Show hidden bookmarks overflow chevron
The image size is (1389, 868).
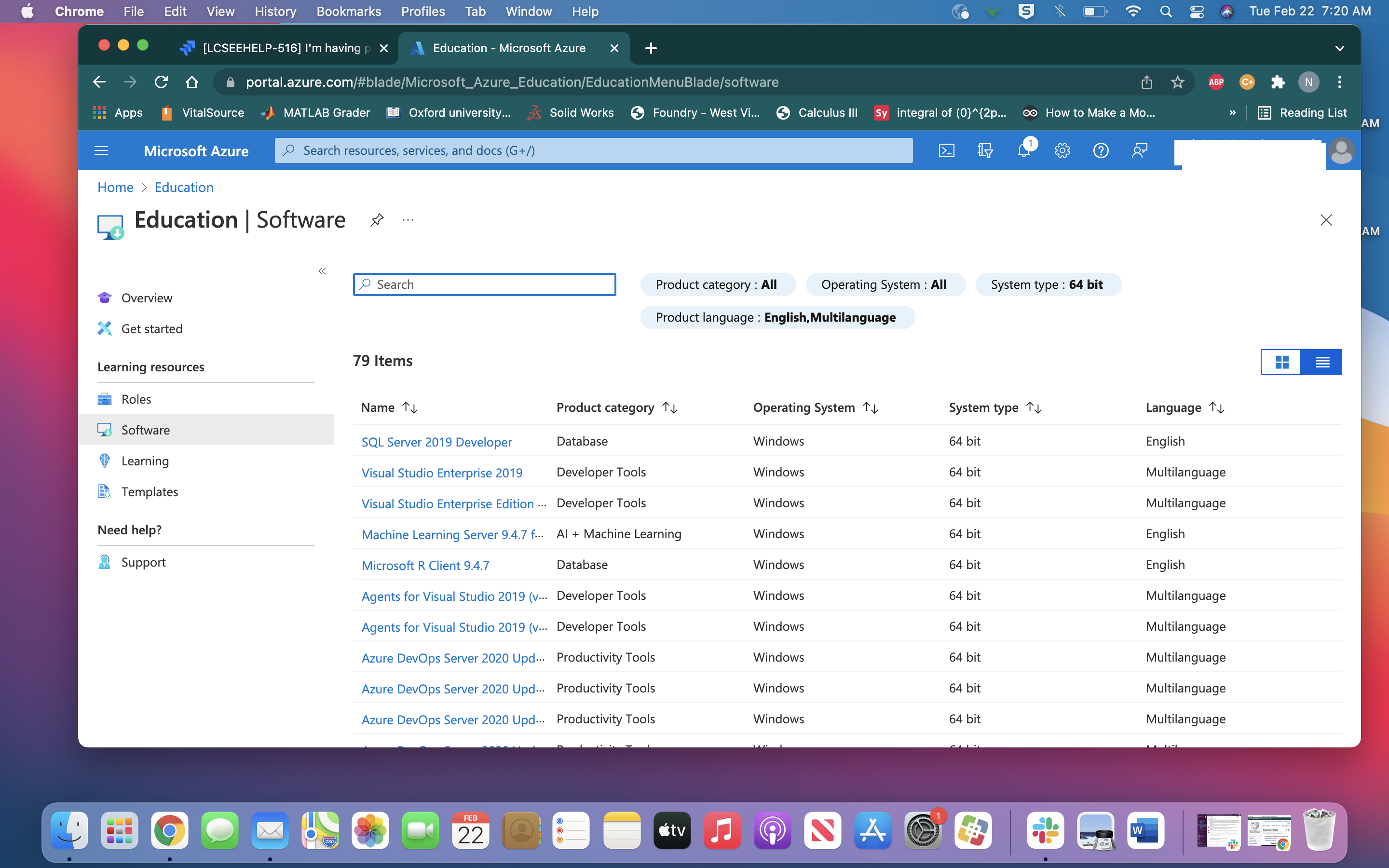[1232, 112]
